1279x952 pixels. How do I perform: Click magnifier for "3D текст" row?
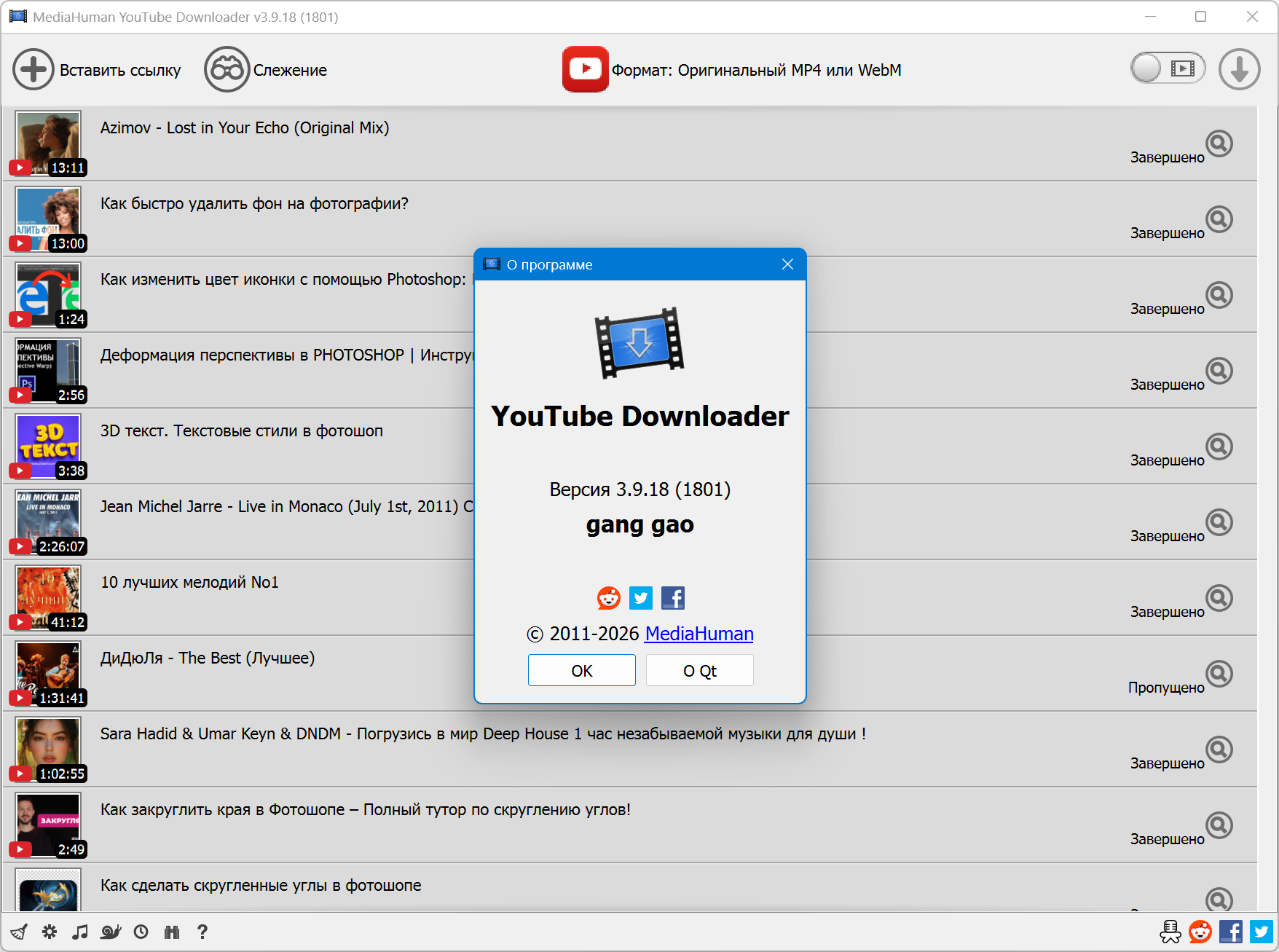point(1219,447)
